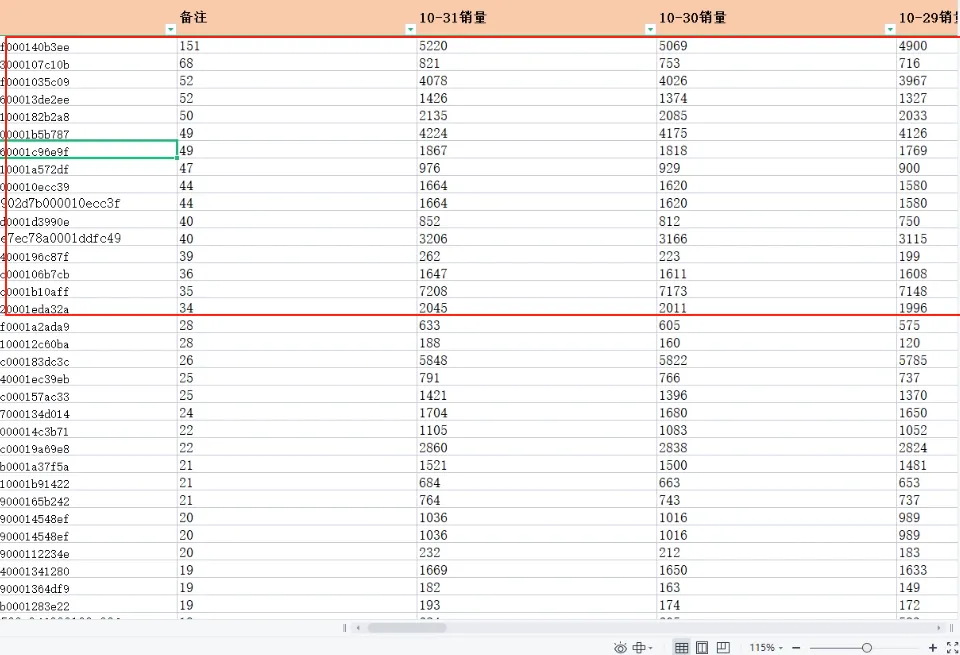Switch to normal grid view
This screenshot has width=960, height=655.
pyautogui.click(x=681, y=648)
